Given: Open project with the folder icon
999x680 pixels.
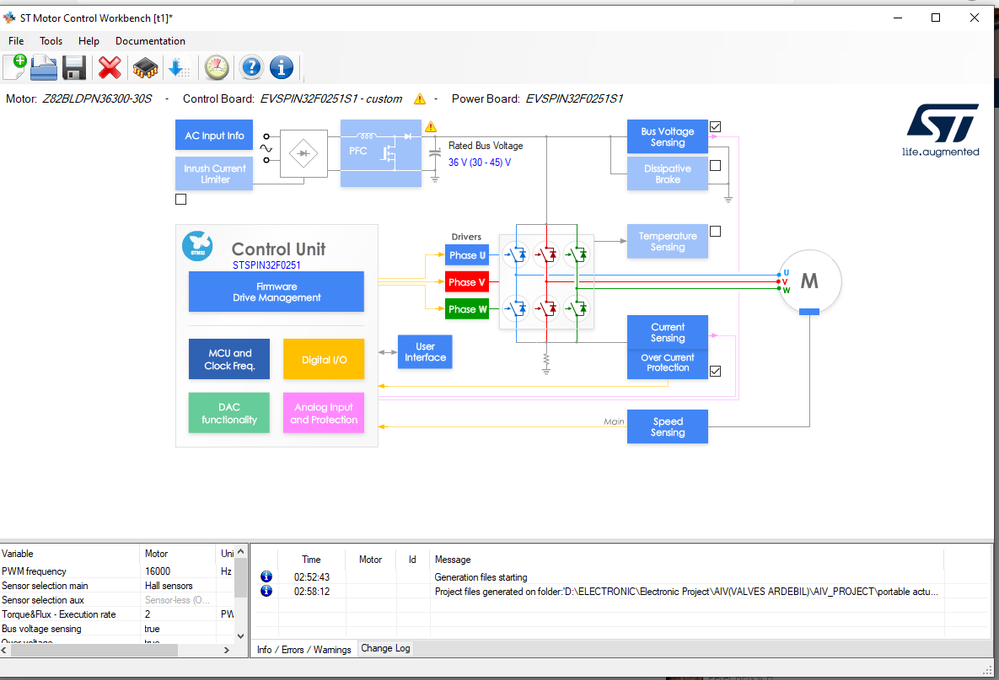Looking at the screenshot, I should pyautogui.click(x=44, y=68).
